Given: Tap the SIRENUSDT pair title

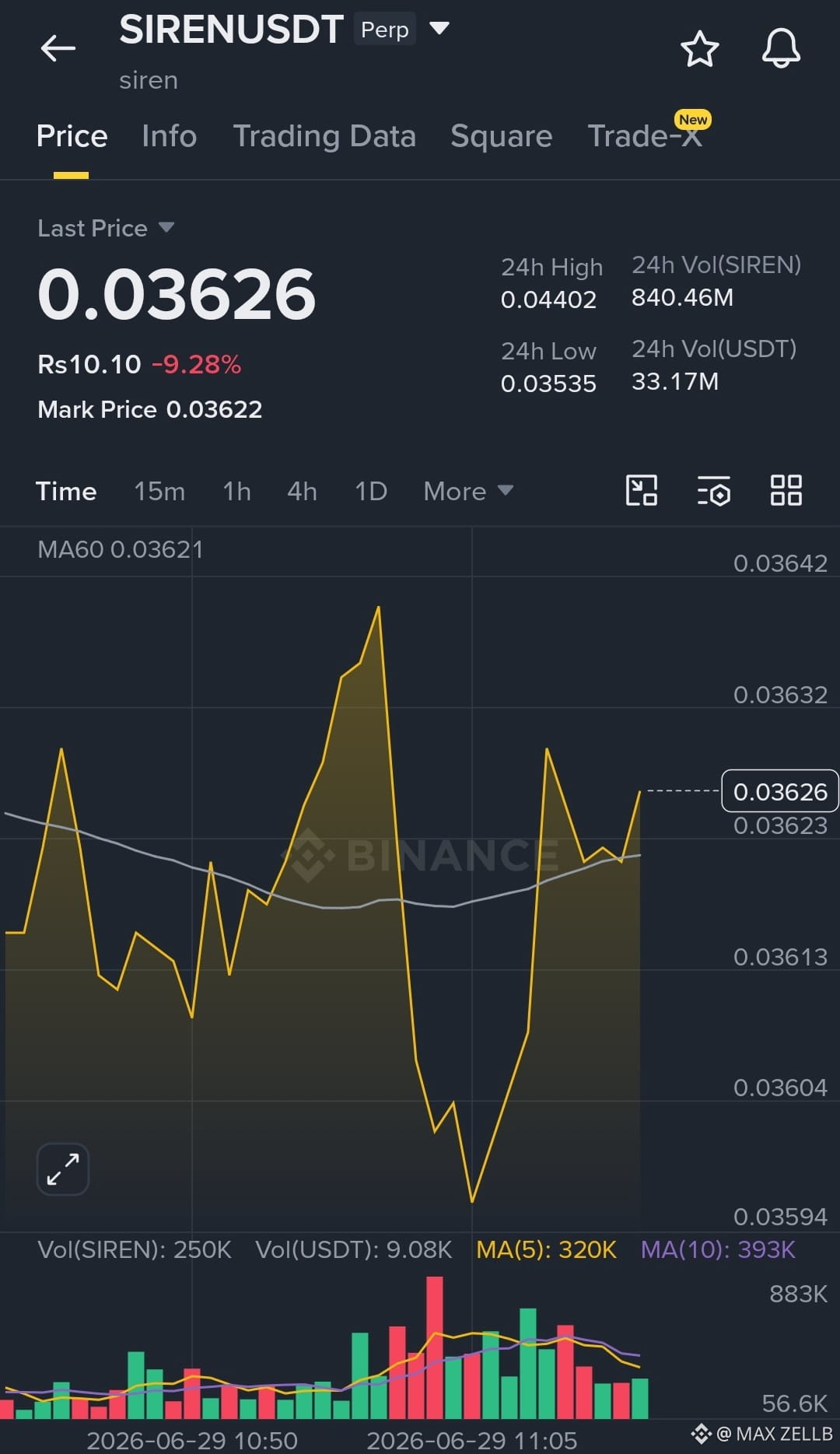Looking at the screenshot, I should coord(231,30).
